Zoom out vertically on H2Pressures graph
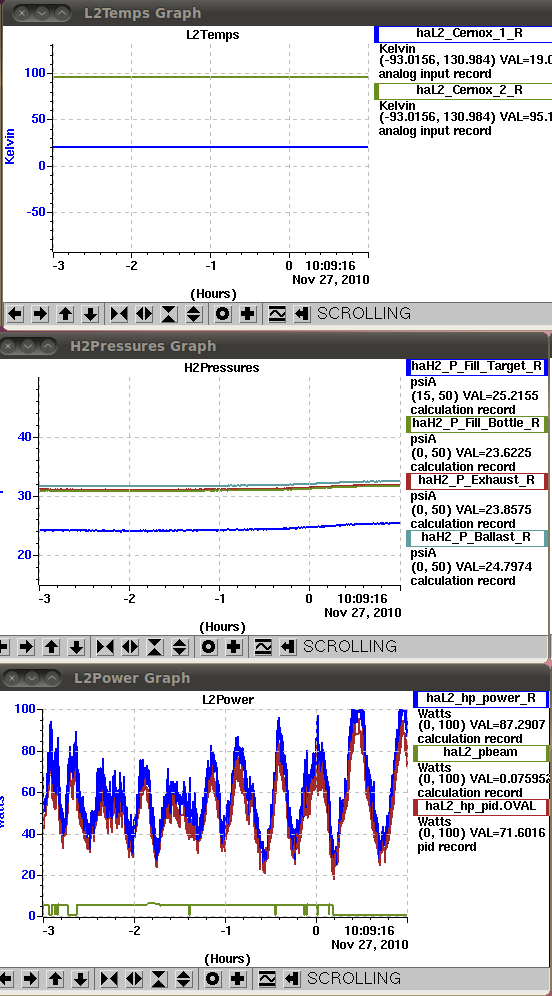 point(180,647)
